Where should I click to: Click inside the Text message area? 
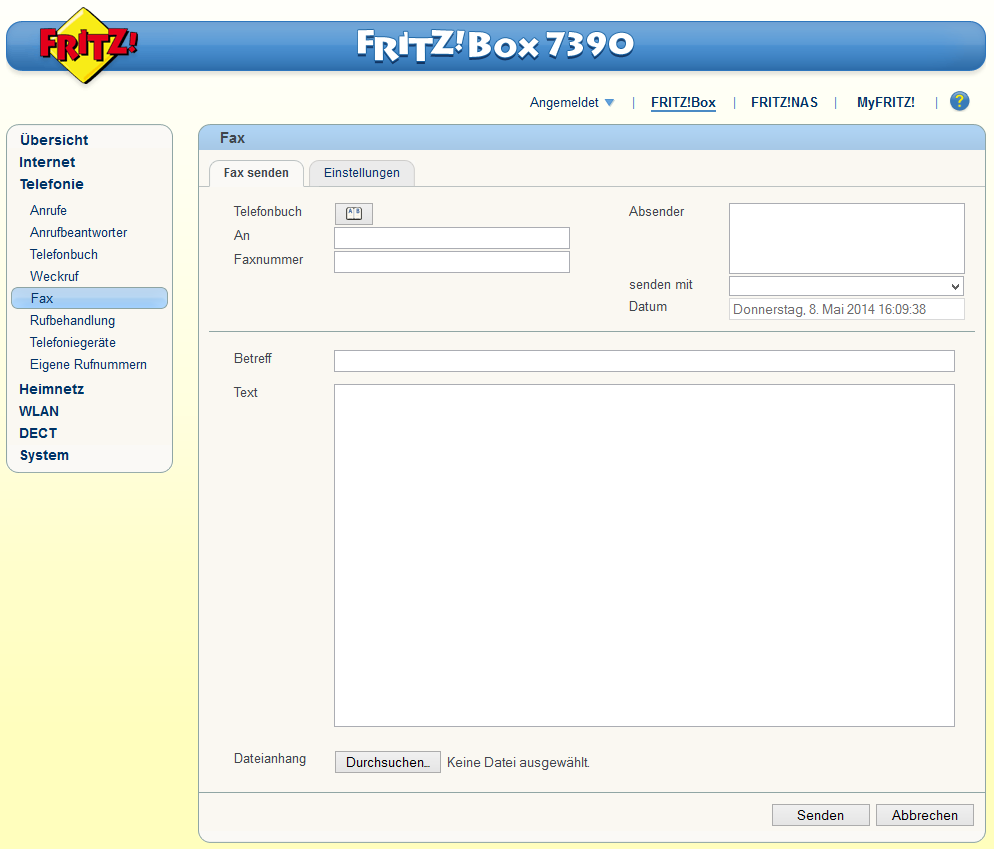(x=644, y=555)
